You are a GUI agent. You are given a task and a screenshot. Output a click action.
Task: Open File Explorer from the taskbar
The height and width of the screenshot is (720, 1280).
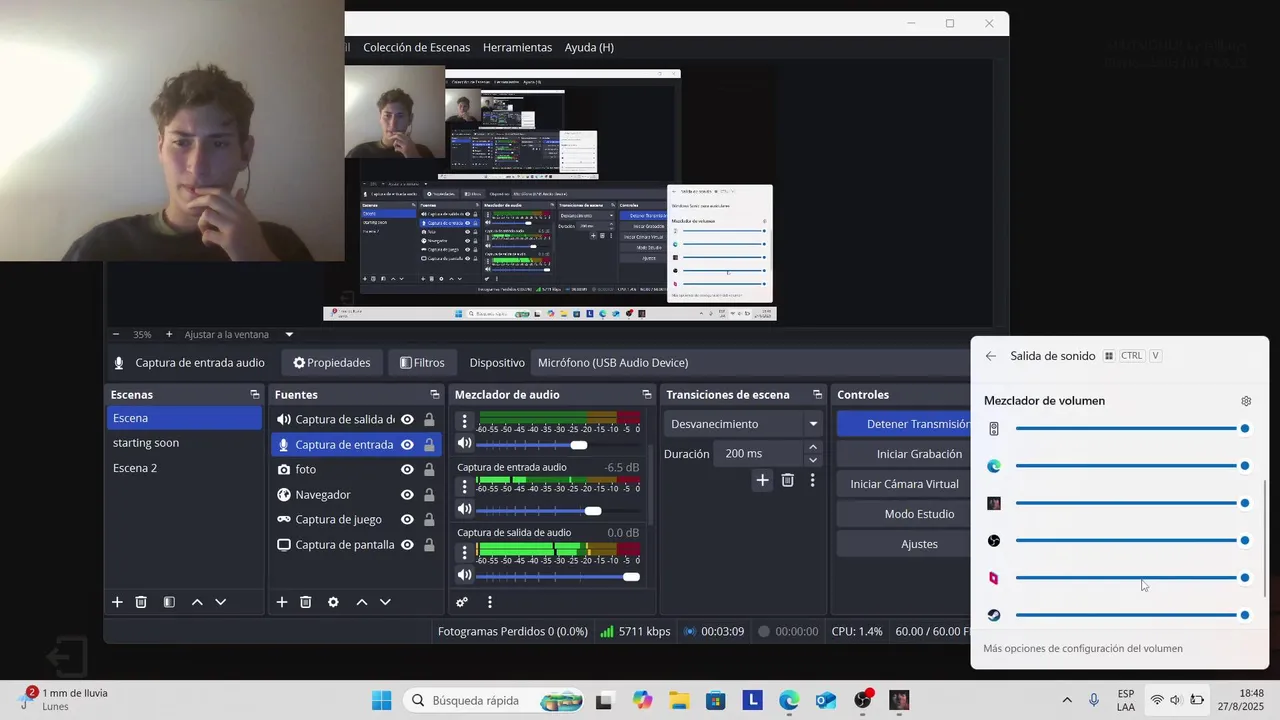(679, 700)
